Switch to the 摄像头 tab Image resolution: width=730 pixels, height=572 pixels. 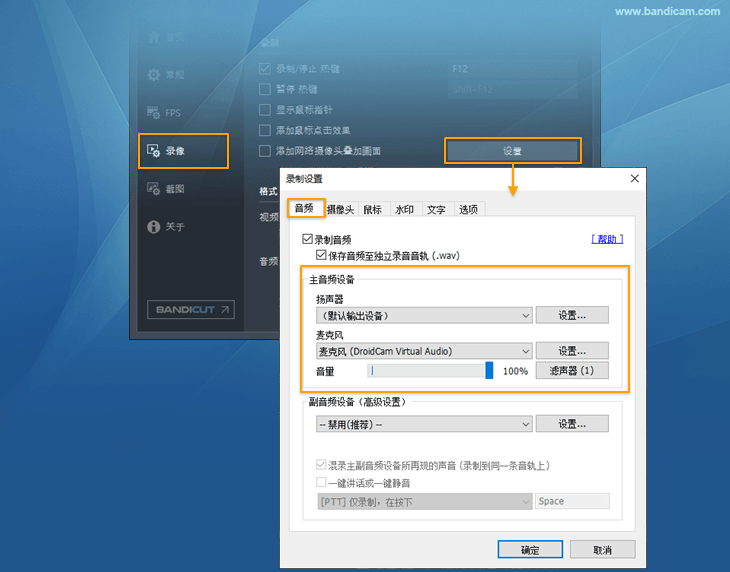(341, 210)
